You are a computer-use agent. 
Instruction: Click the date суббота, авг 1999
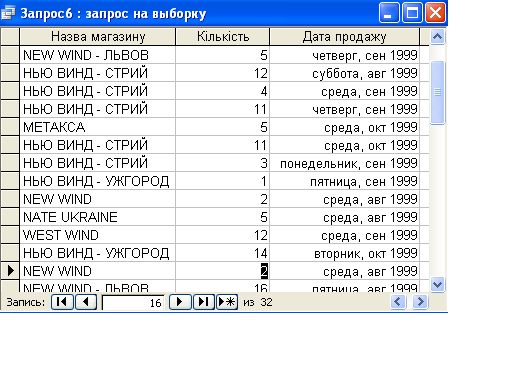(x=345, y=73)
